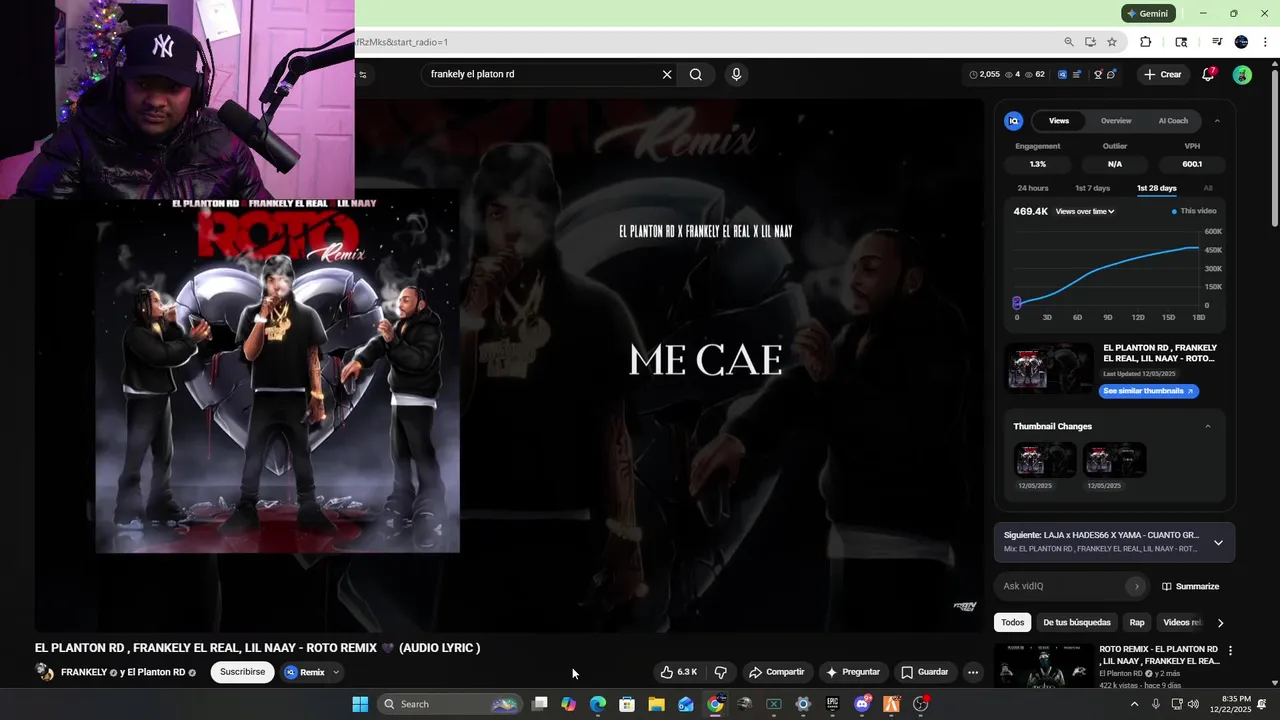
Task: Like the video with thumbs up
Action: pyautogui.click(x=679, y=672)
